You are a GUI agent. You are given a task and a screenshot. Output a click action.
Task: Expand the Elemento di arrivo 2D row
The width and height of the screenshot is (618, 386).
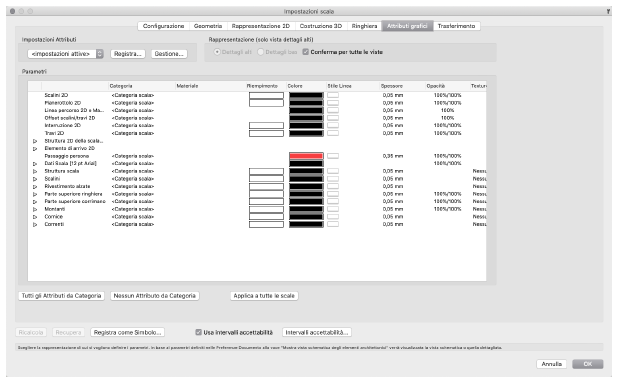35,149
